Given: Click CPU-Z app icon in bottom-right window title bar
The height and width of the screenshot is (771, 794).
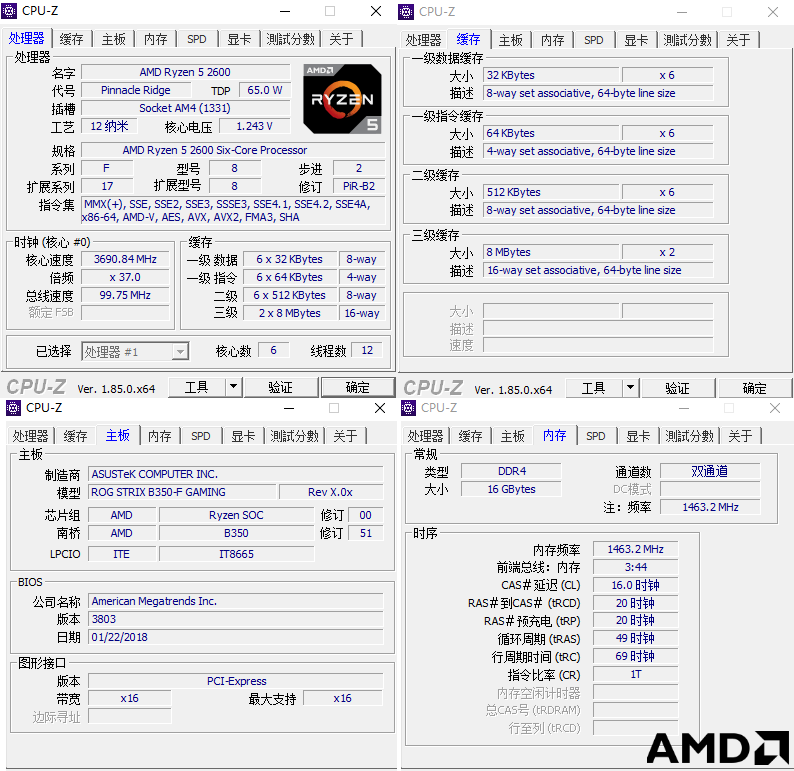Looking at the screenshot, I should [x=408, y=408].
